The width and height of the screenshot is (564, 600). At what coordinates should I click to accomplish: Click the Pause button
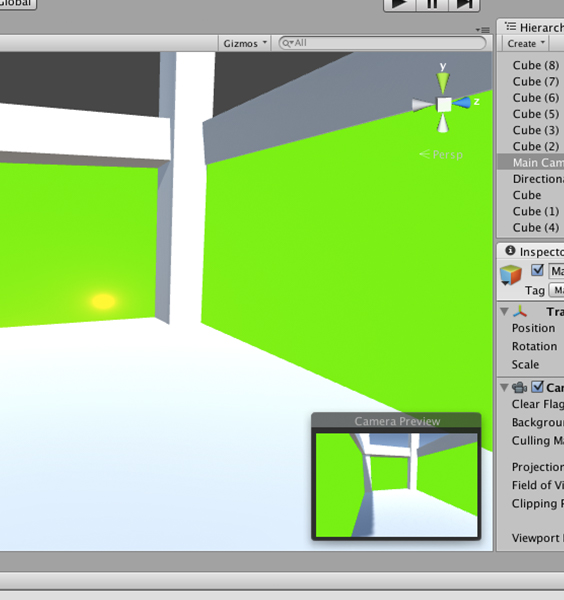(432, 4)
